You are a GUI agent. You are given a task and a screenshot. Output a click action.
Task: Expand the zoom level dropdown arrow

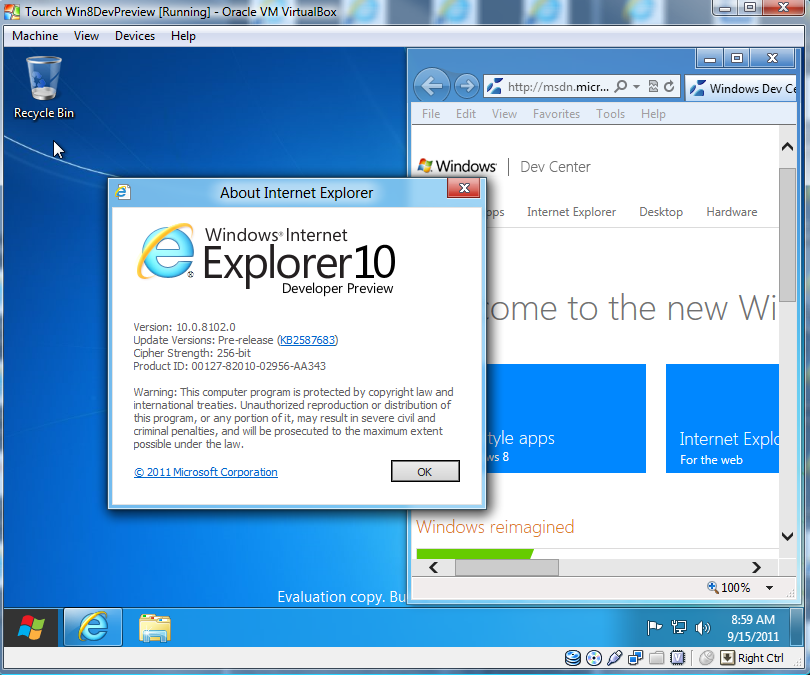point(769,588)
